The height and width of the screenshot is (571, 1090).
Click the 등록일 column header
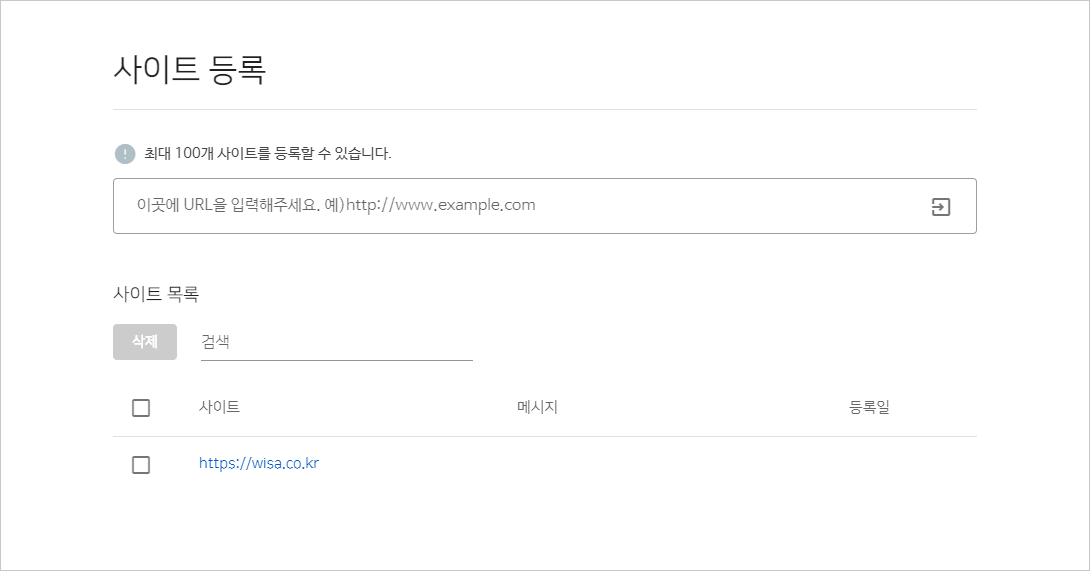870,407
